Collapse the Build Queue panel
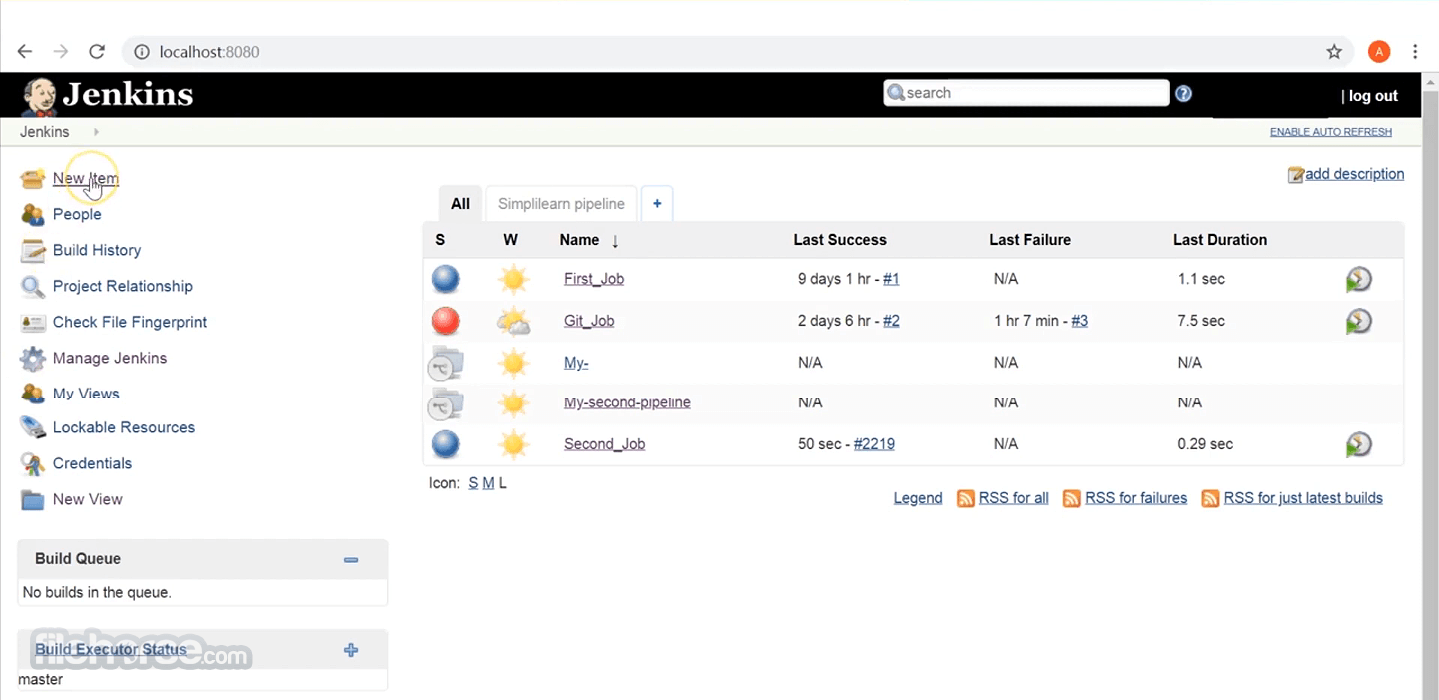Image resolution: width=1439 pixels, height=700 pixels. click(x=351, y=559)
